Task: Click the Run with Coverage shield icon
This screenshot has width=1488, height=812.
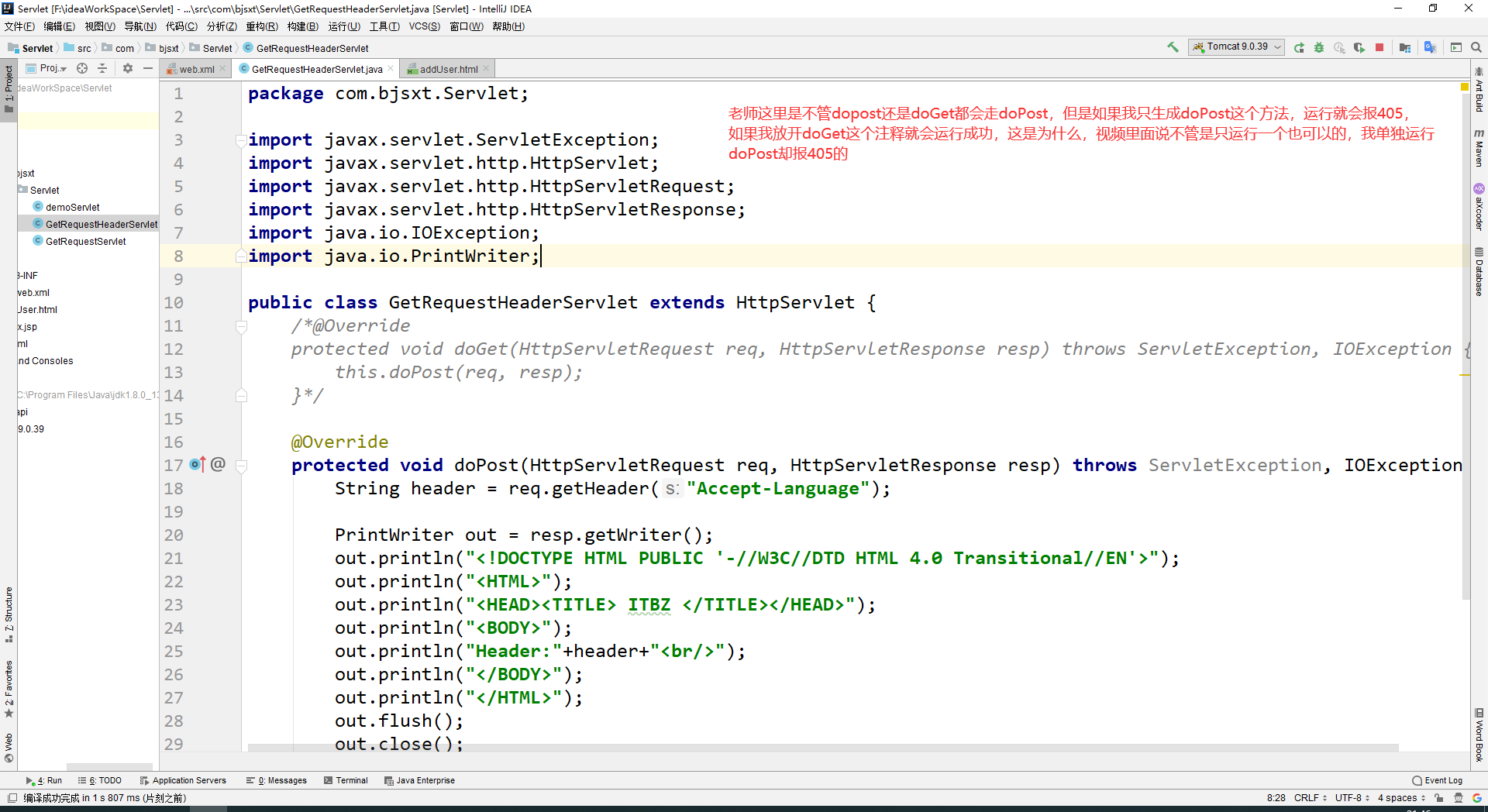Action: [x=1359, y=47]
